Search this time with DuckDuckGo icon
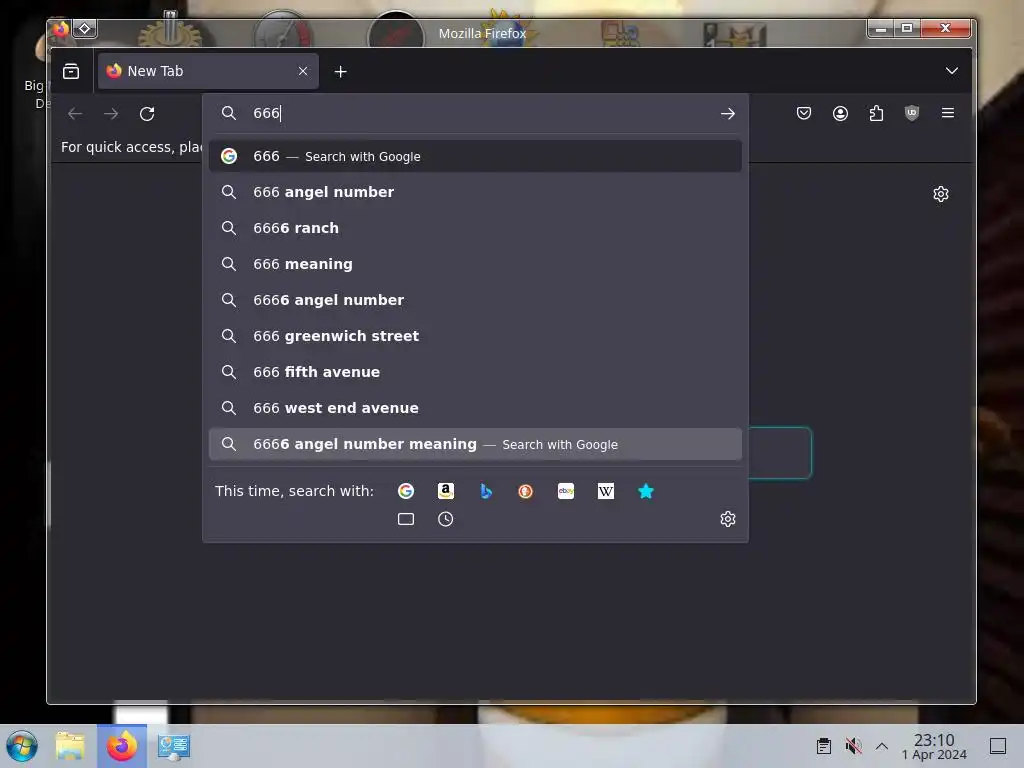Screen dimensions: 1024x768 [x=525, y=491]
